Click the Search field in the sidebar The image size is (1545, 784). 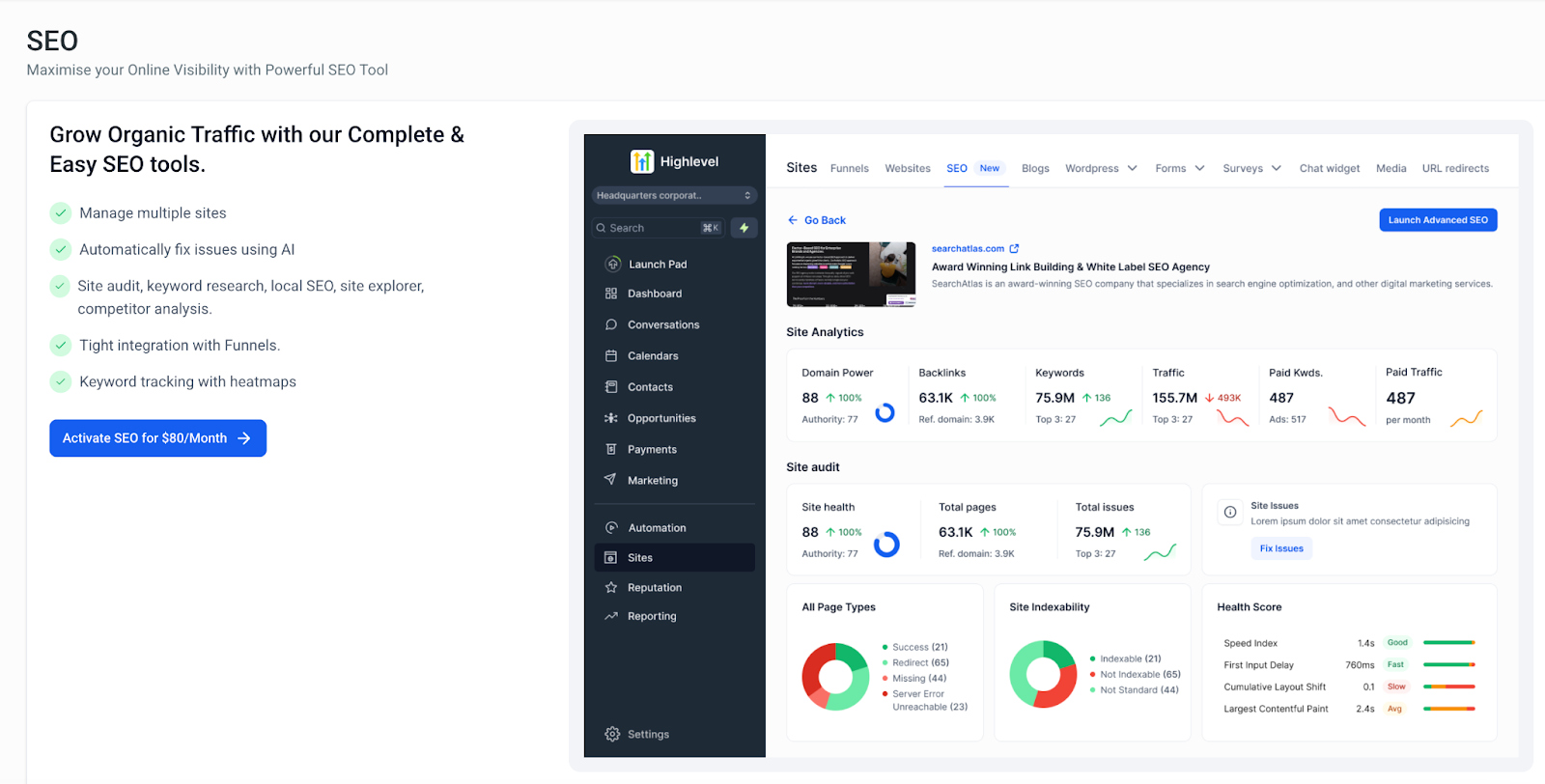pos(659,228)
